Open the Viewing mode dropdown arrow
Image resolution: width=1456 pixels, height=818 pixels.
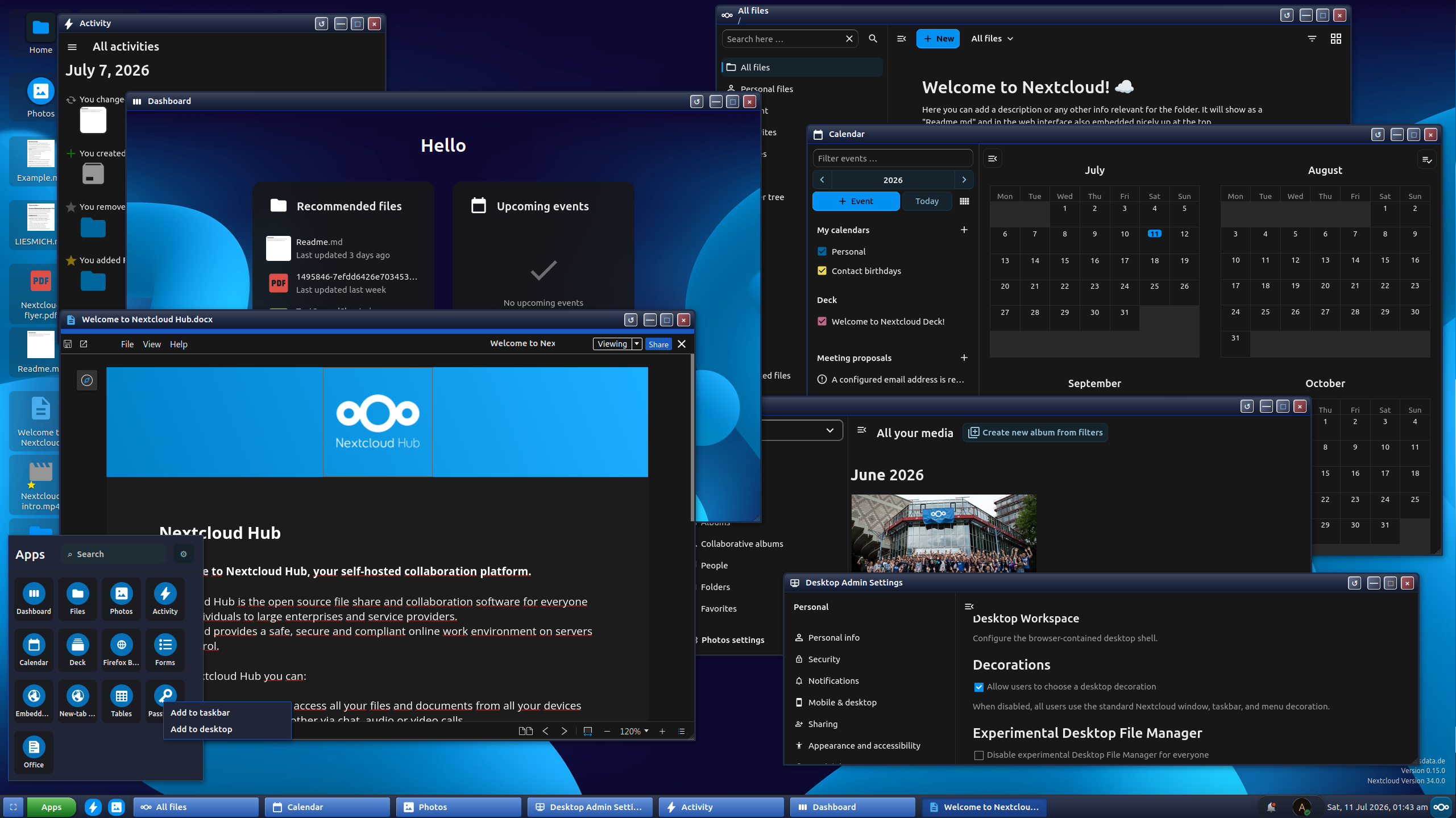tap(637, 344)
